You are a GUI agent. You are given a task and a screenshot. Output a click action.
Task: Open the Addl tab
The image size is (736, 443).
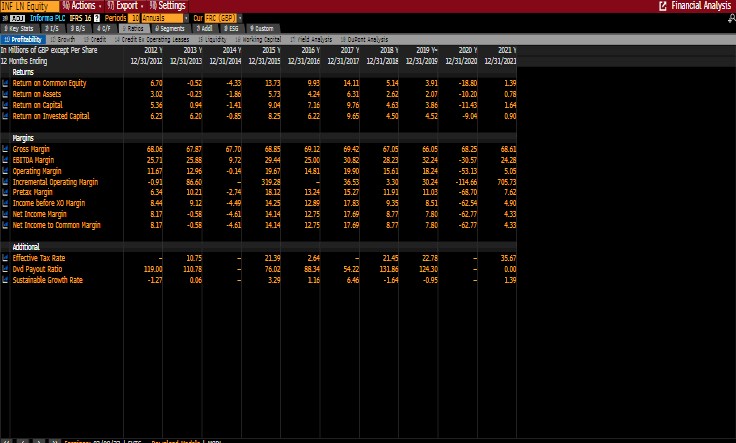(205, 29)
